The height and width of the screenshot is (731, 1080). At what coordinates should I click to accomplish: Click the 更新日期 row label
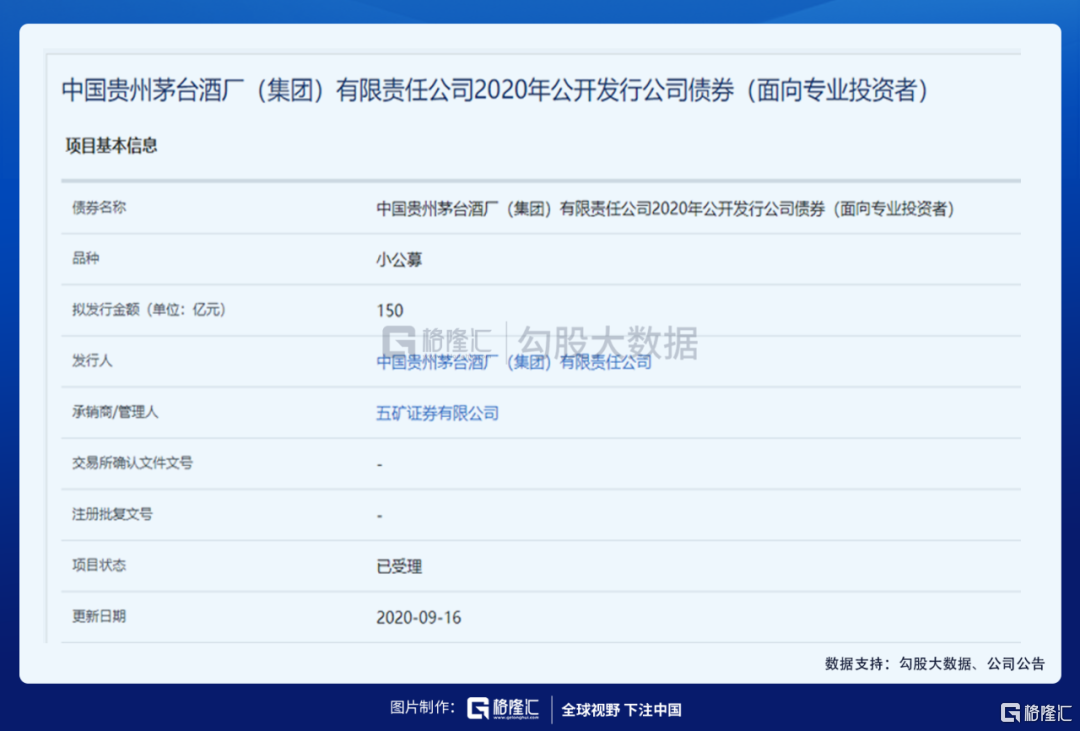[99, 616]
